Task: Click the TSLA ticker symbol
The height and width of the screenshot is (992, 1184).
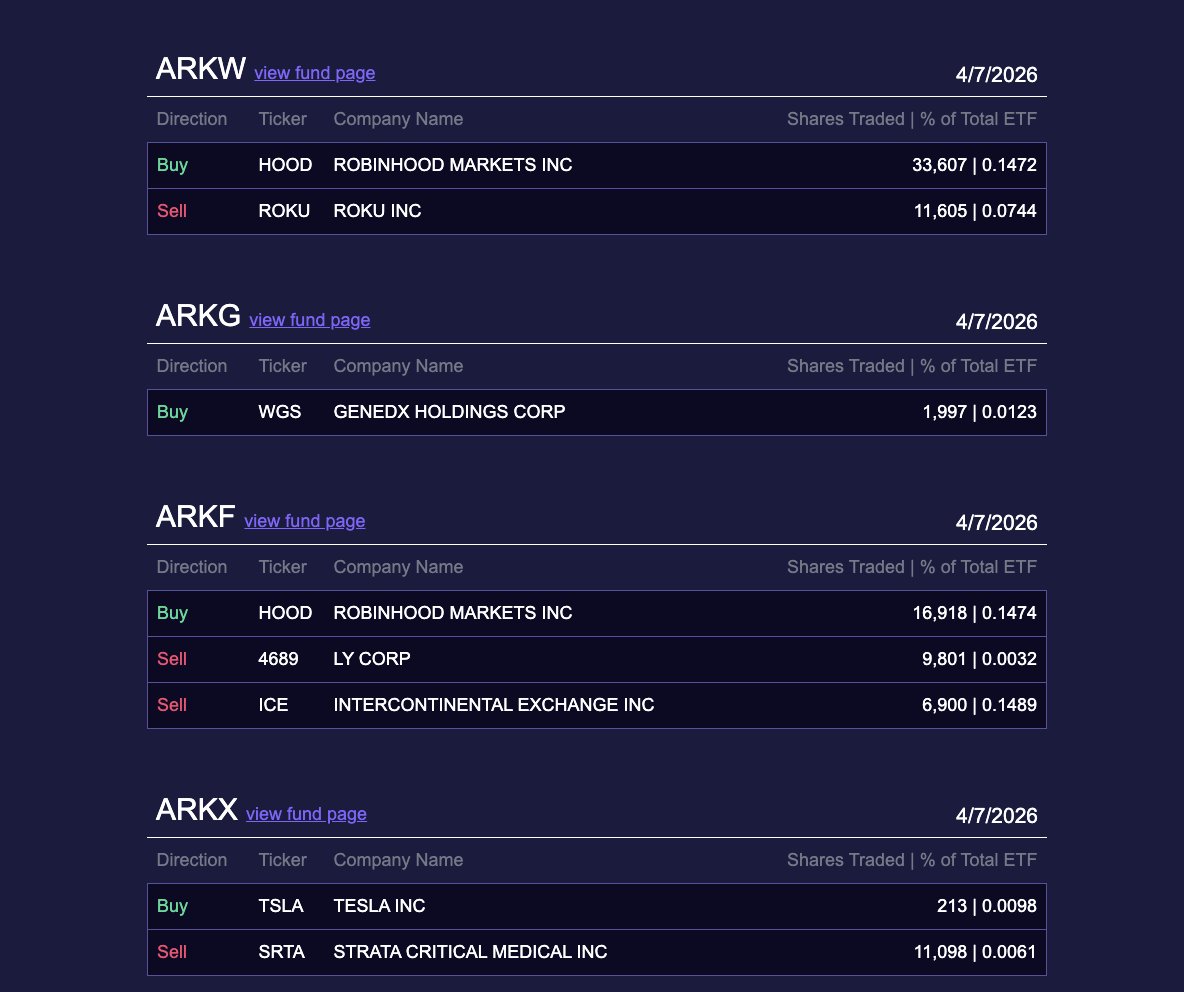Action: coord(281,906)
